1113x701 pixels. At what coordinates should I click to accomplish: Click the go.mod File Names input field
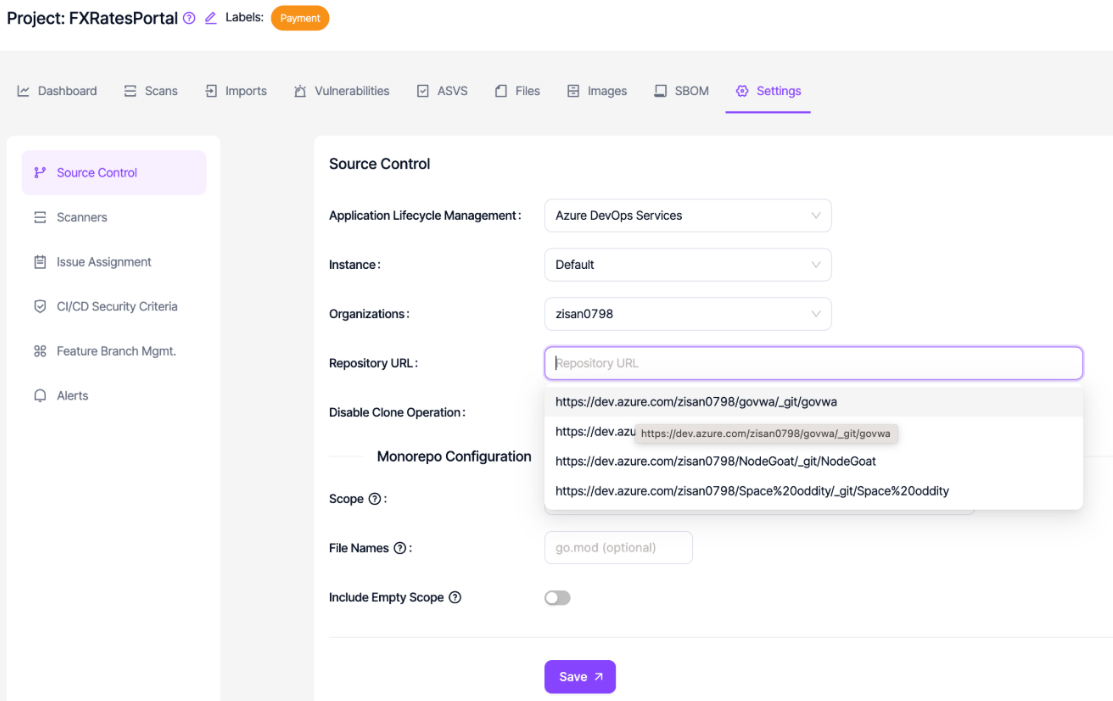pyautogui.click(x=618, y=547)
